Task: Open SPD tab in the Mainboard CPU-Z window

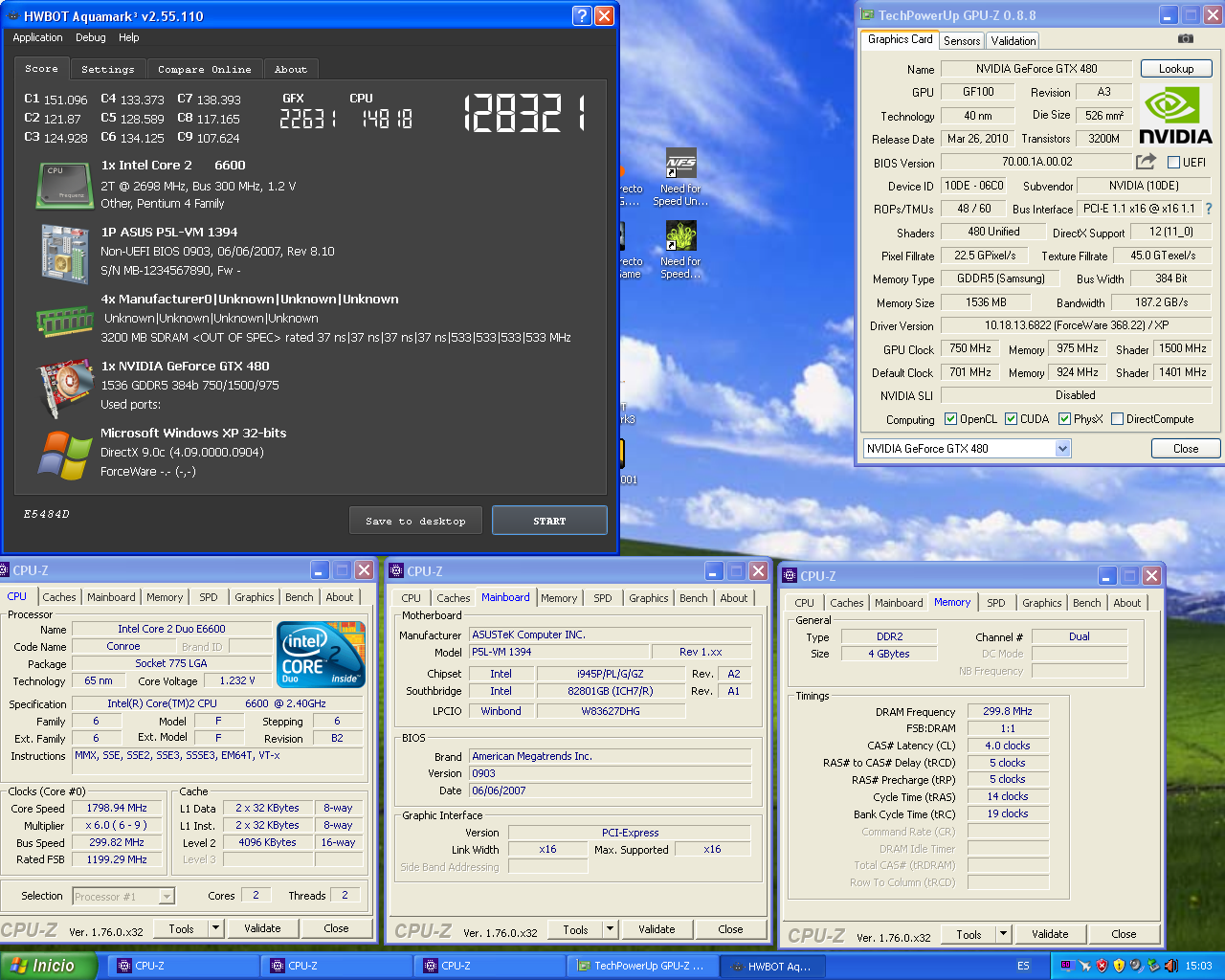Action: pyautogui.click(x=602, y=598)
